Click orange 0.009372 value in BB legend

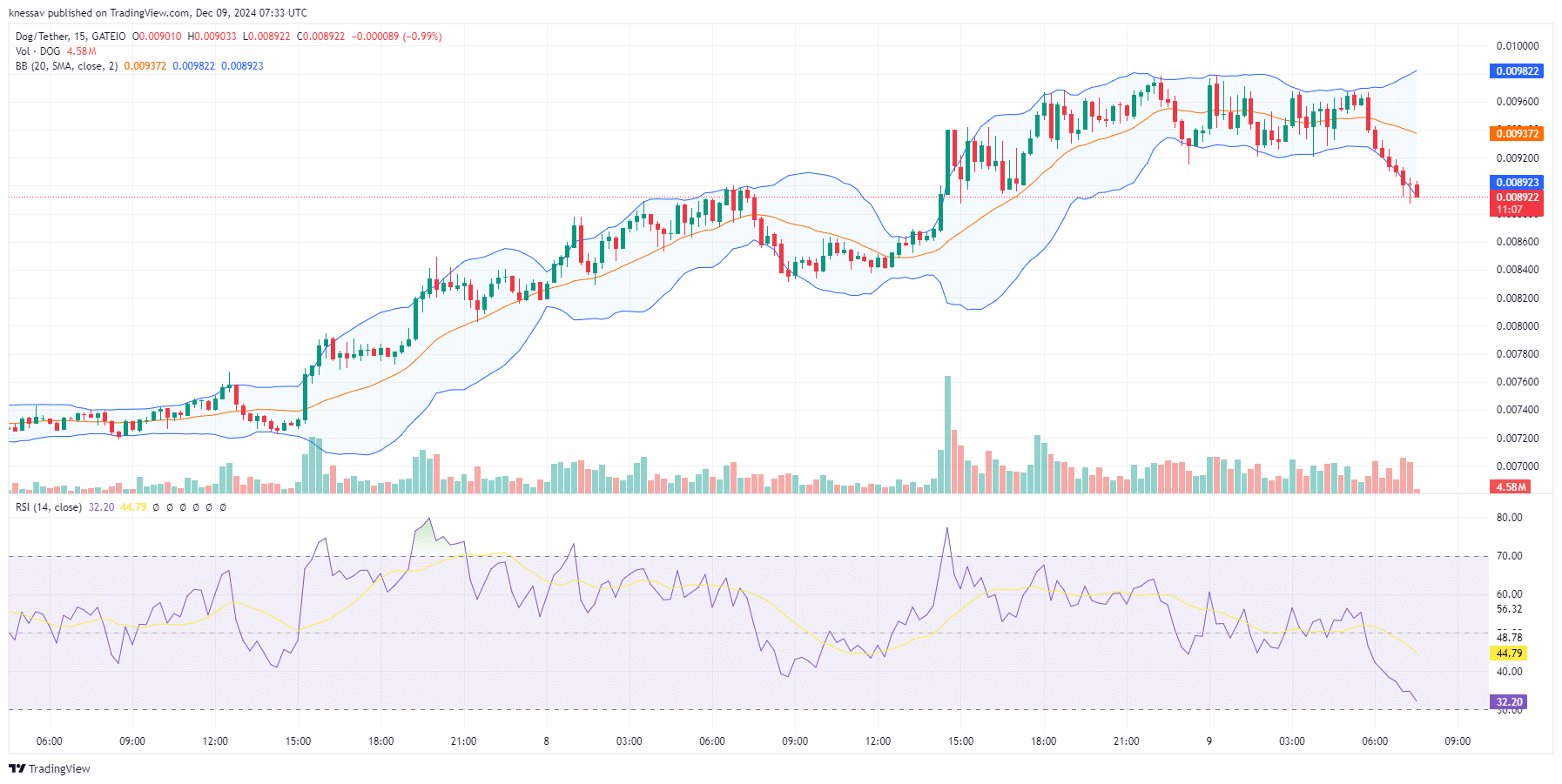145,66
